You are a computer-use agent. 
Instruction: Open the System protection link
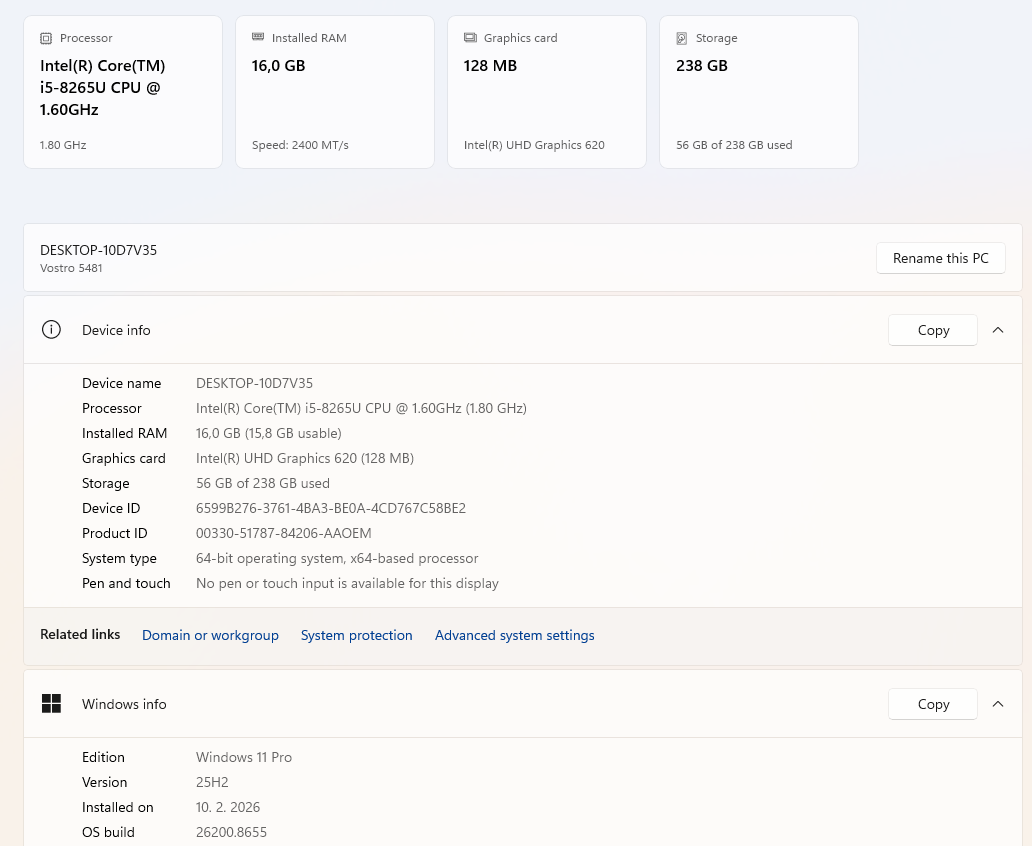357,635
